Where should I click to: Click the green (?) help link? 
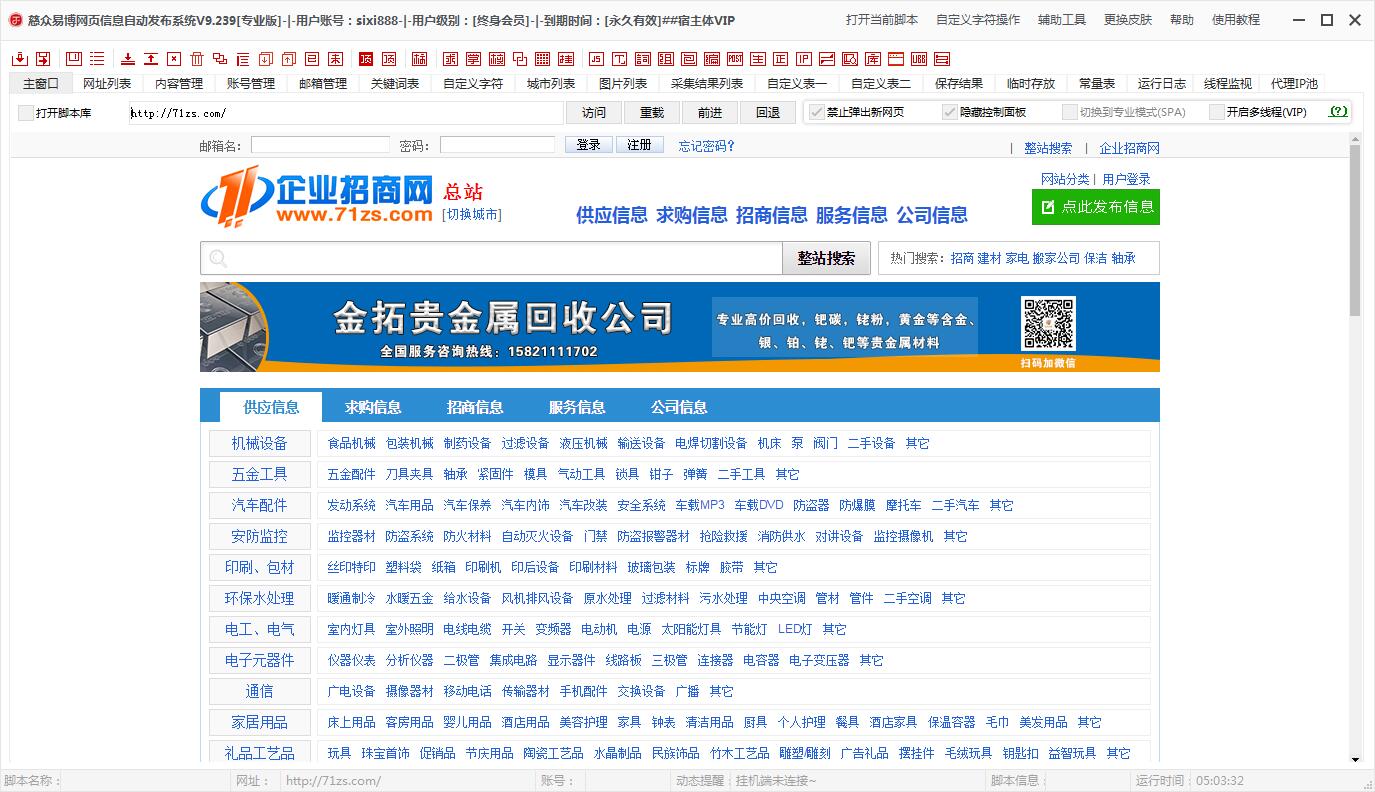(1338, 112)
